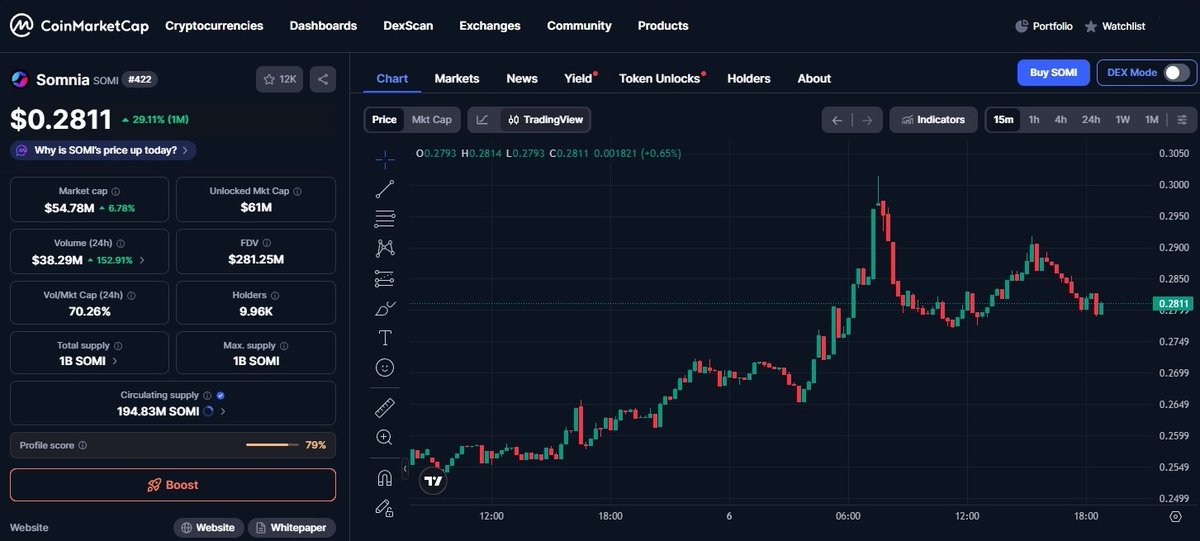
Task: Open the Dashboards menu
Action: pyautogui.click(x=323, y=26)
